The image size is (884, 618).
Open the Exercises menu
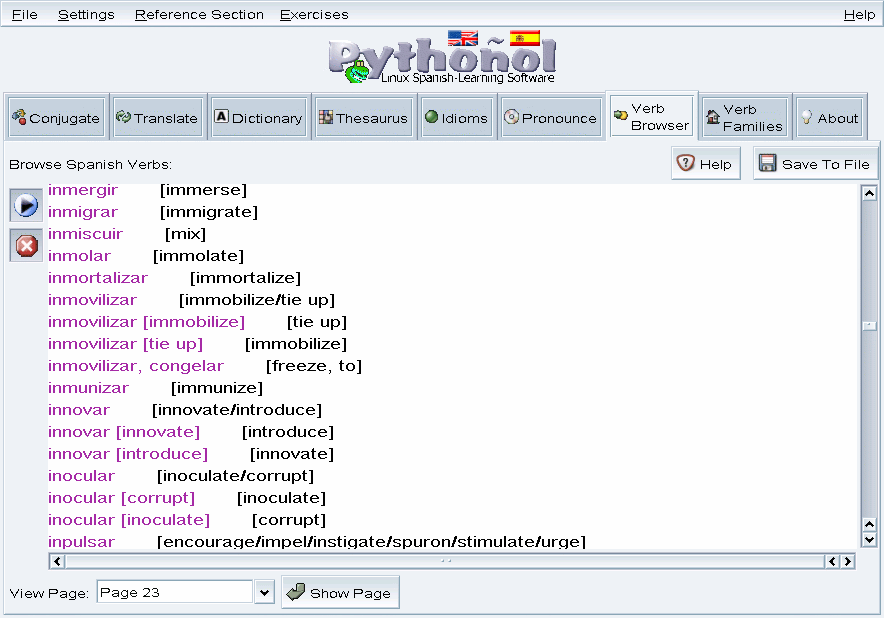coord(314,14)
